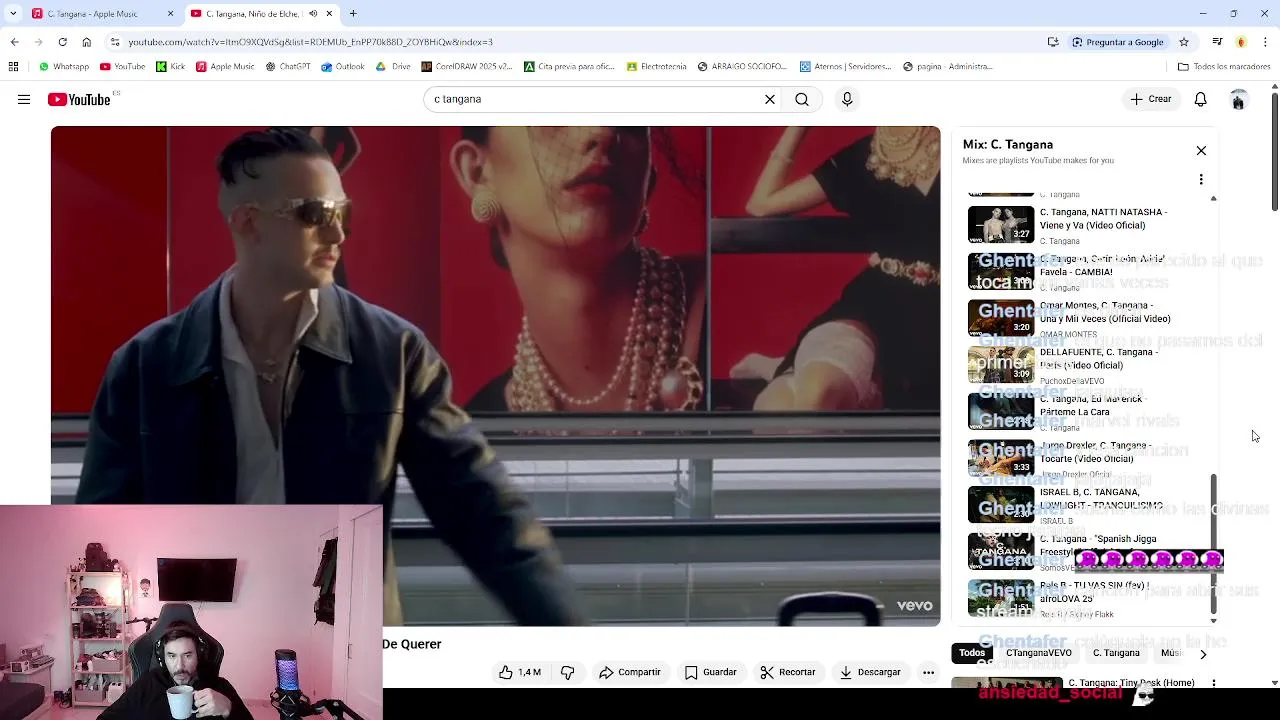
Task: Like the video (1,4 M)
Action: 520,672
